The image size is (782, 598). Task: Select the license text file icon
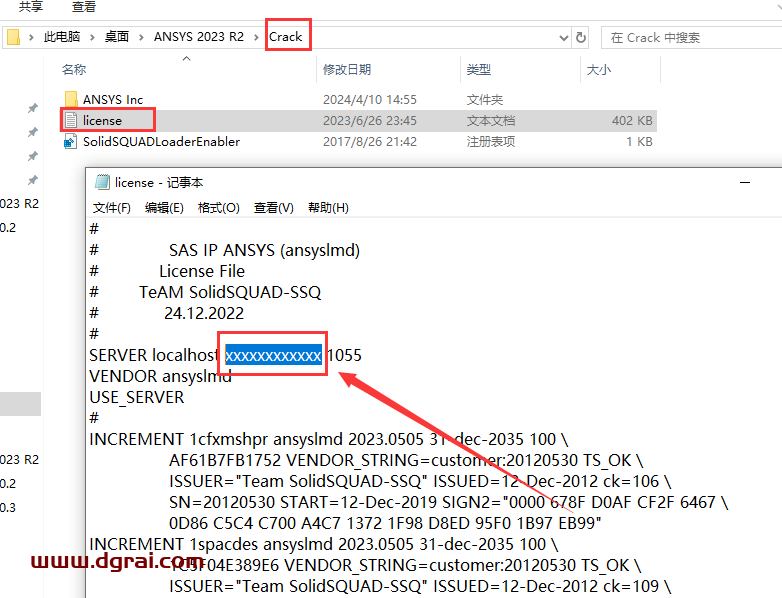coord(71,120)
